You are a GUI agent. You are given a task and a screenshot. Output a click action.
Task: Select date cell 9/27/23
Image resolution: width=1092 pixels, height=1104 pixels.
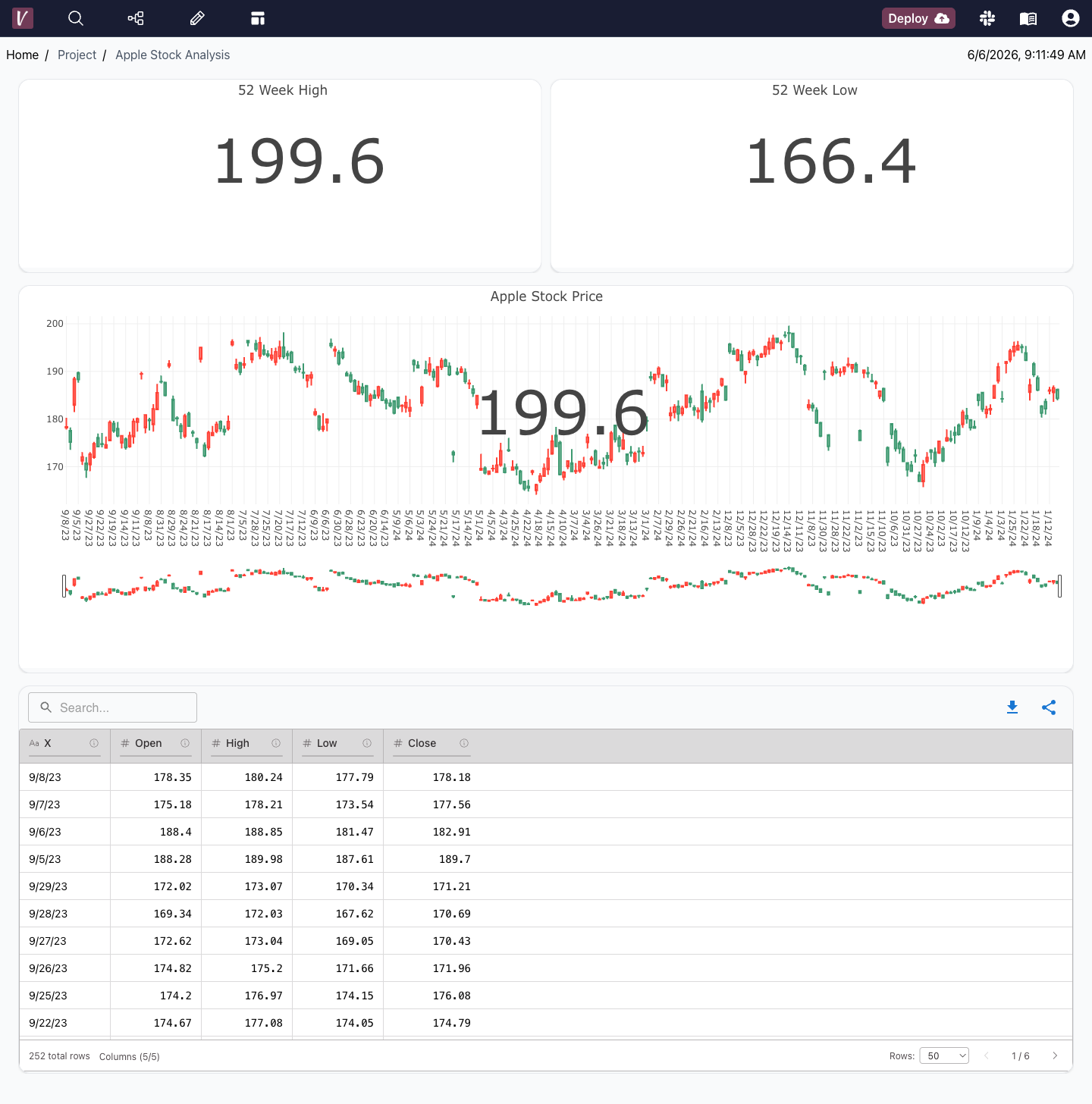[x=48, y=941]
